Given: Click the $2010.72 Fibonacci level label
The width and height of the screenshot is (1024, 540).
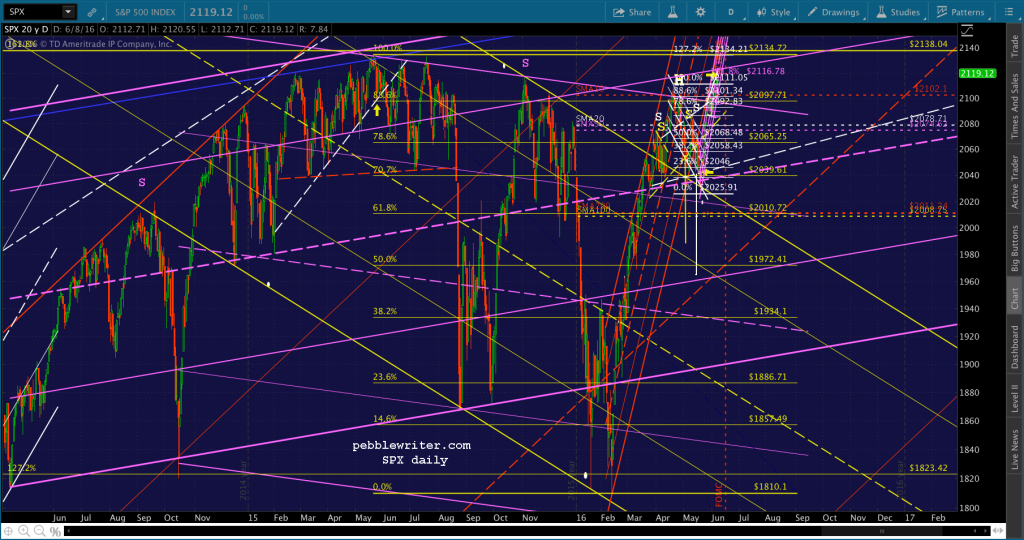Looking at the screenshot, I should point(767,208).
